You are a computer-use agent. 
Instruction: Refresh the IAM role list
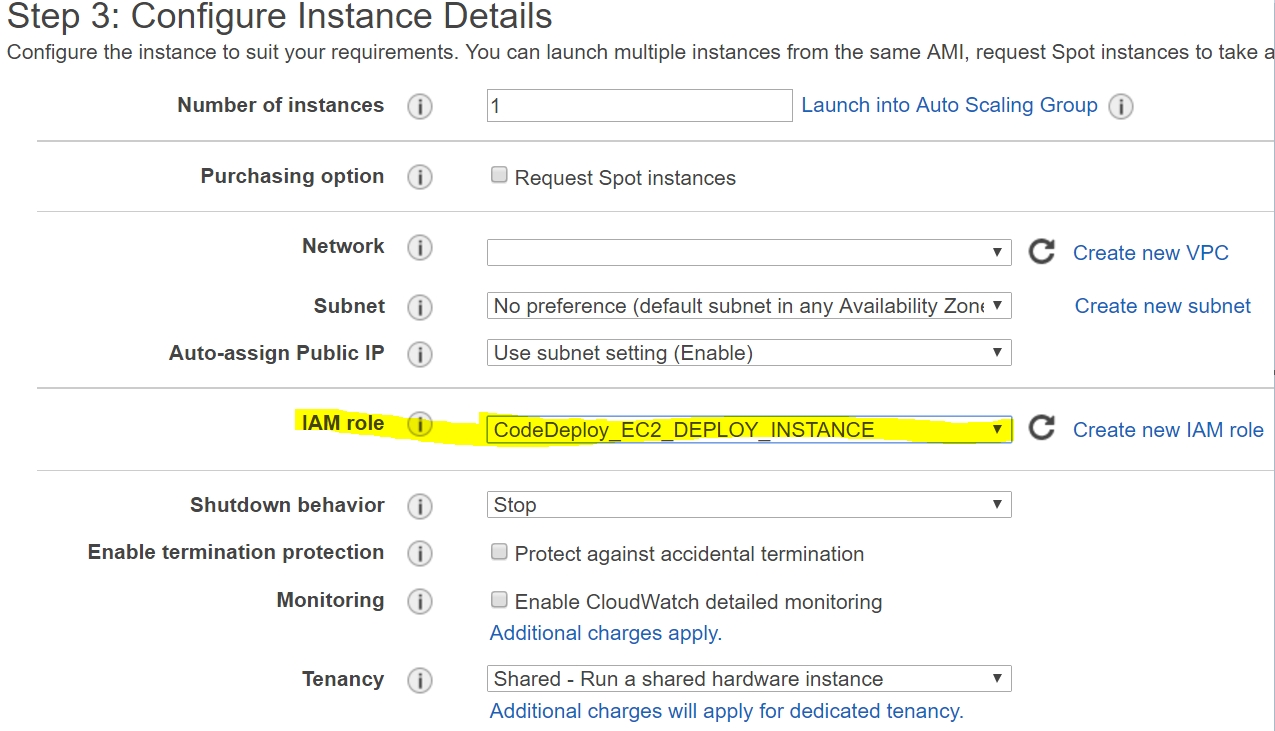coord(1041,429)
